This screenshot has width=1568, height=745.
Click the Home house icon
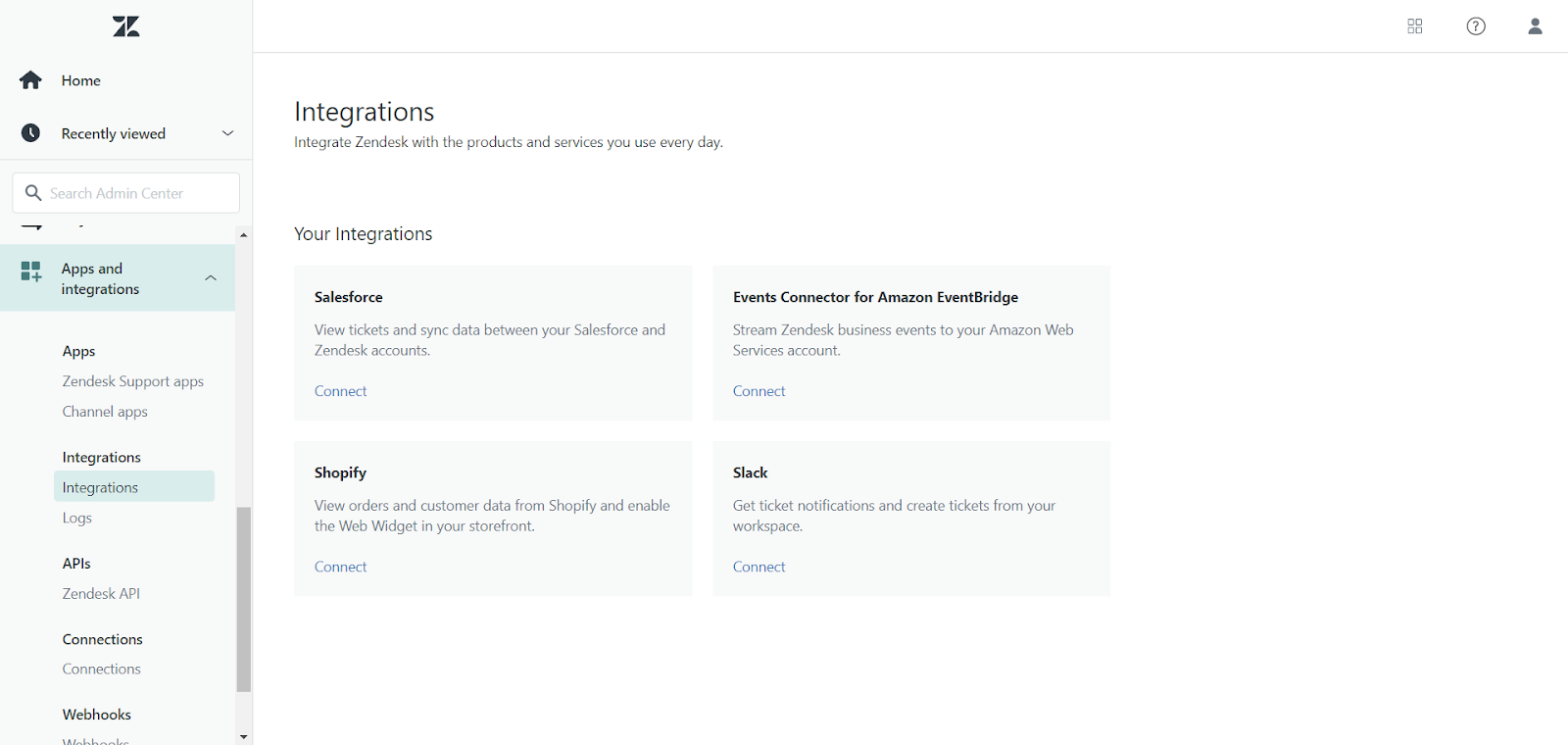point(30,80)
